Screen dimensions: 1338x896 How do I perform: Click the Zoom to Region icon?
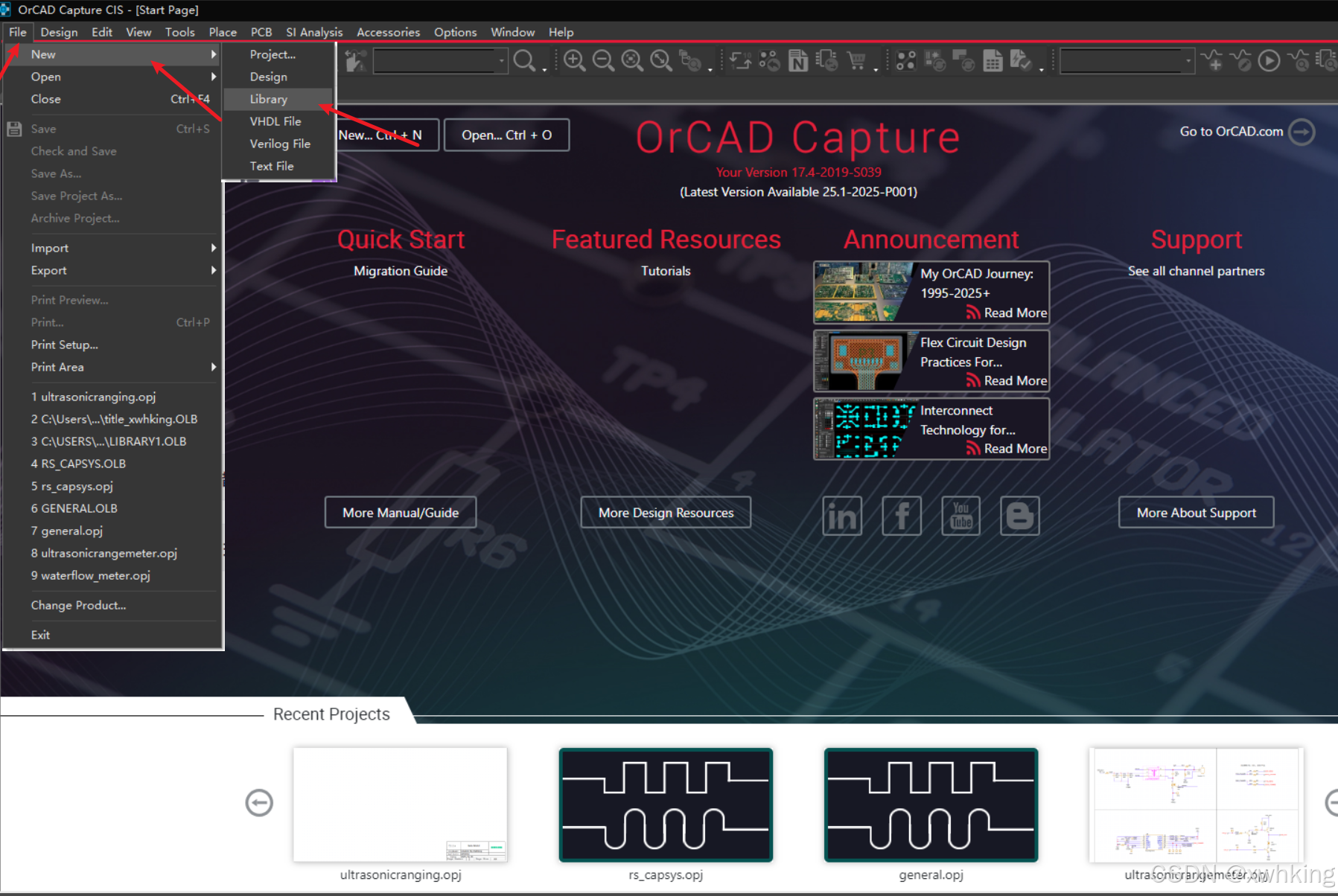coord(632,61)
